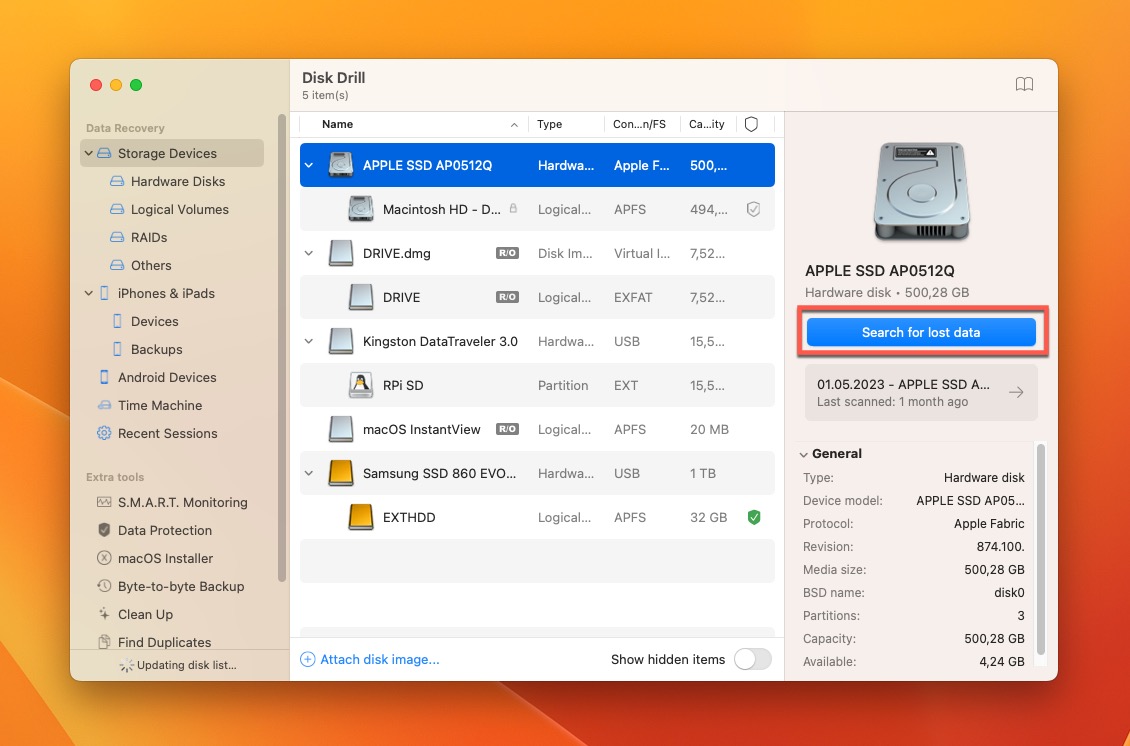This screenshot has height=746, width=1130.
Task: Collapse the iPhones & iPads sidebar group
Action: point(89,293)
